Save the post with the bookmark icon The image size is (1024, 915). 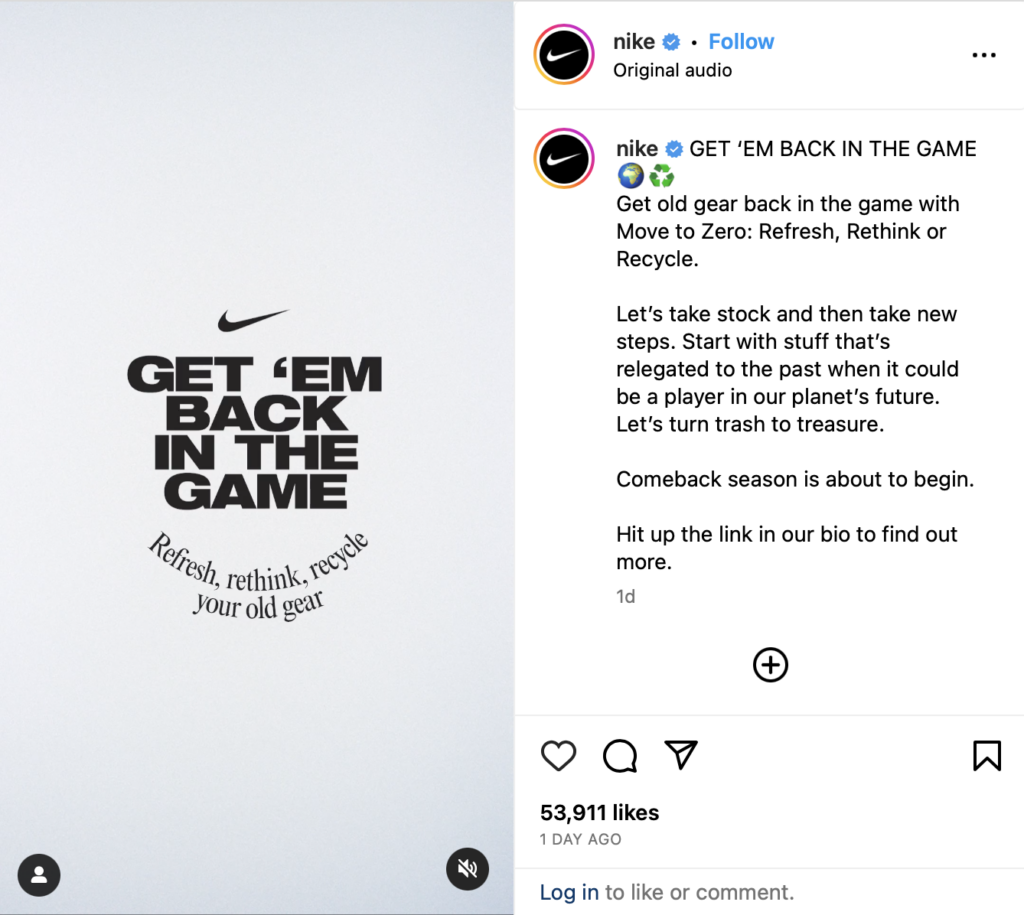986,756
